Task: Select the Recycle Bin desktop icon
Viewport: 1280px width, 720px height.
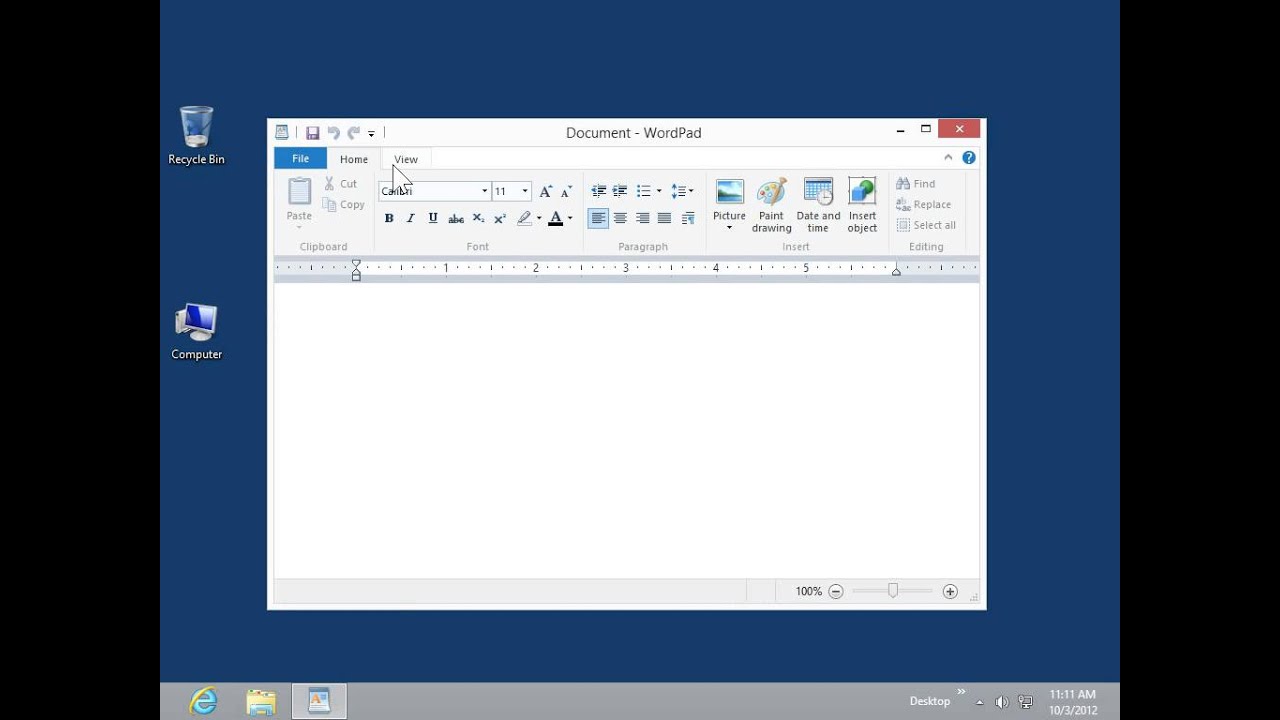Action: (196, 136)
